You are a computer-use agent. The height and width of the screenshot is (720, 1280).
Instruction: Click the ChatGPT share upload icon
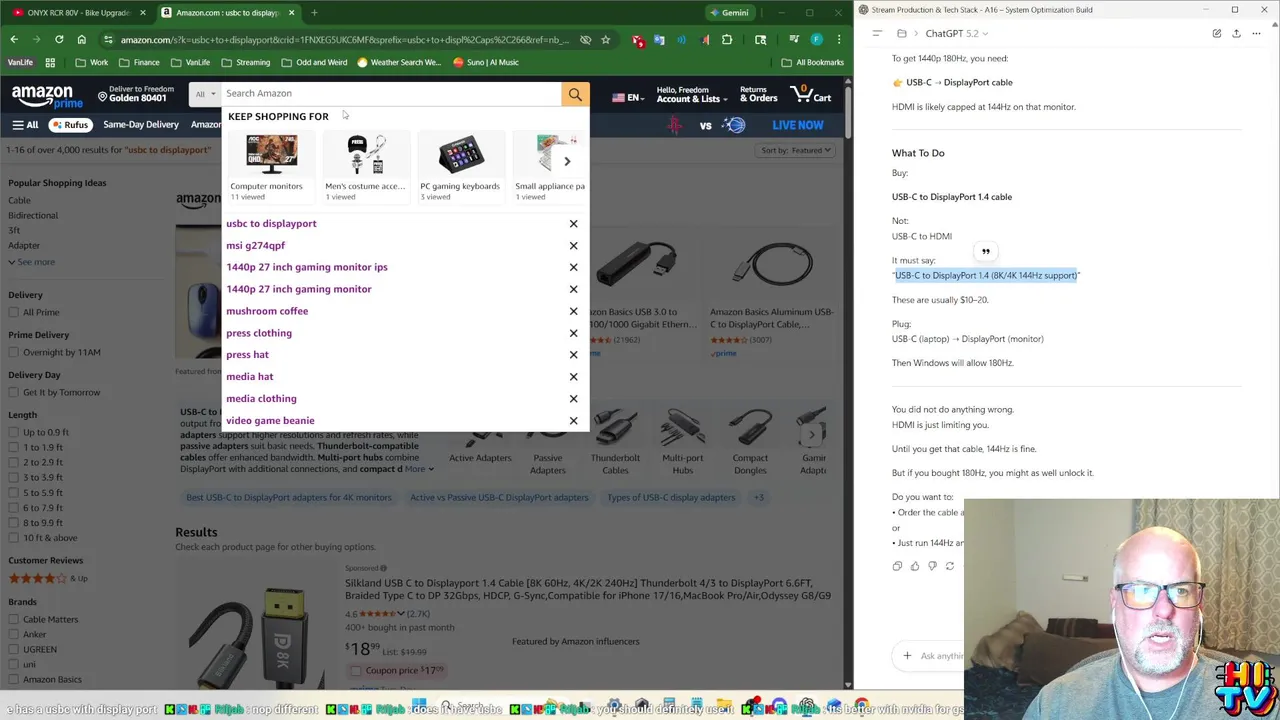pyautogui.click(x=1237, y=33)
